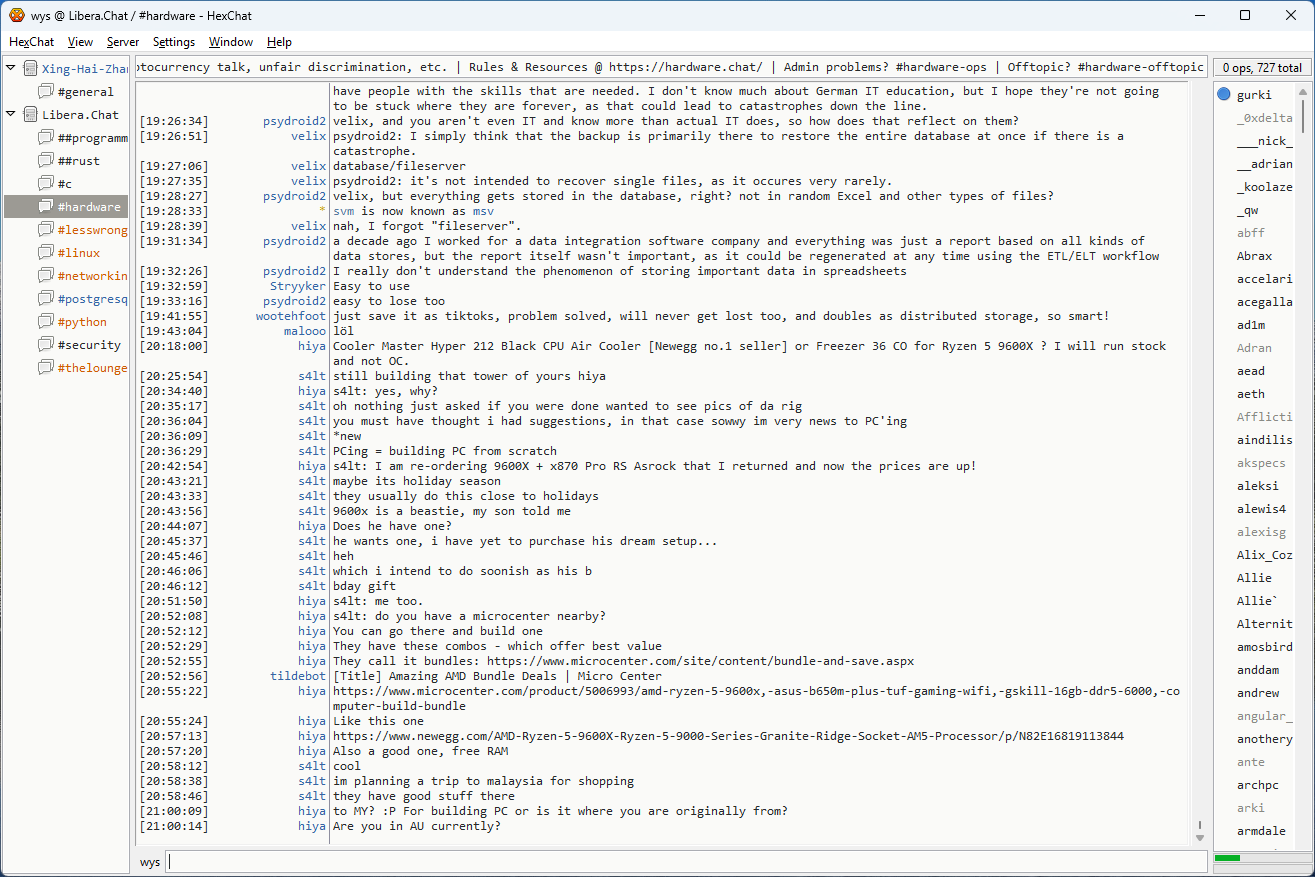This screenshot has width=1315, height=877.
Task: Click the #python channel icon
Action: pos(45,322)
